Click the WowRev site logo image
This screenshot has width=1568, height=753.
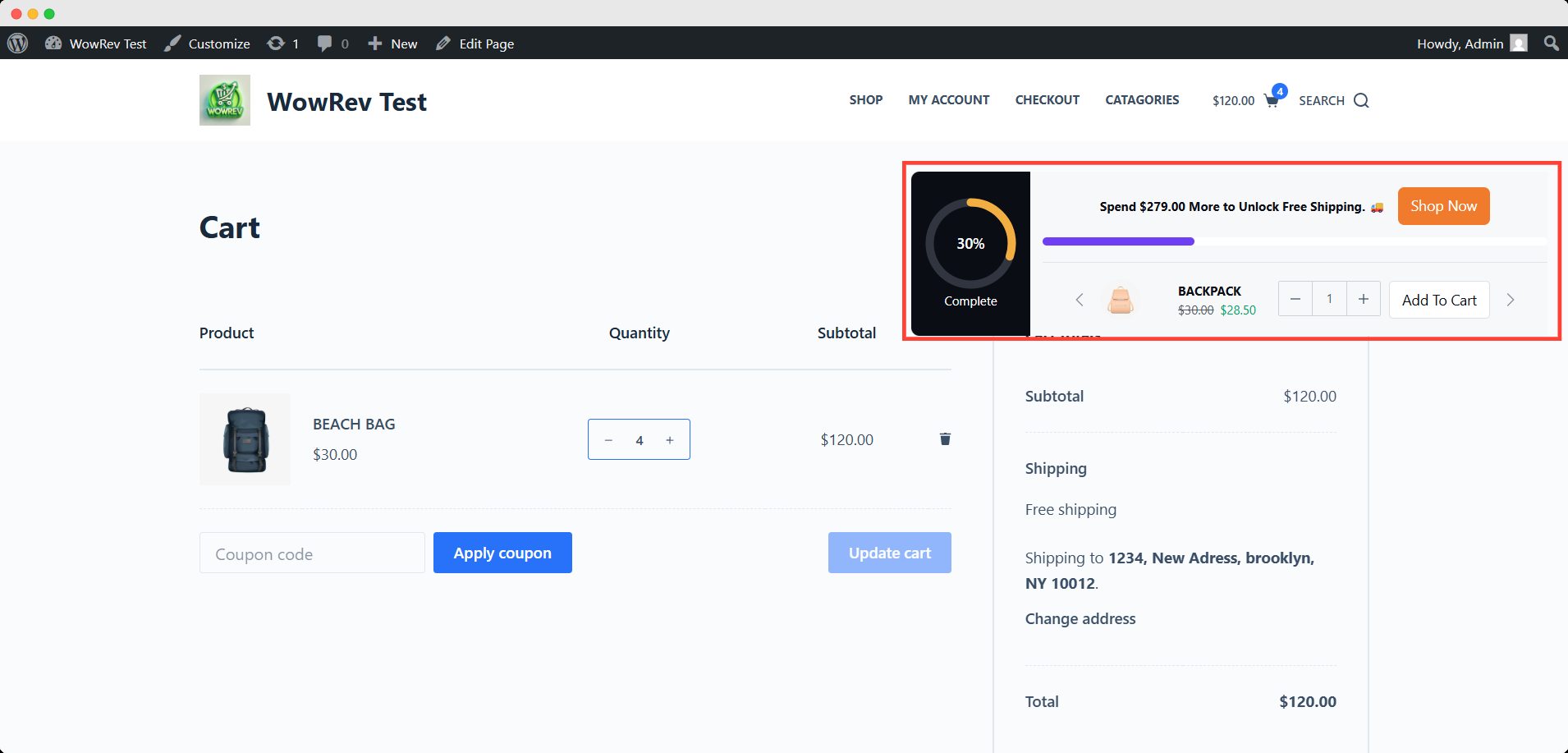225,100
